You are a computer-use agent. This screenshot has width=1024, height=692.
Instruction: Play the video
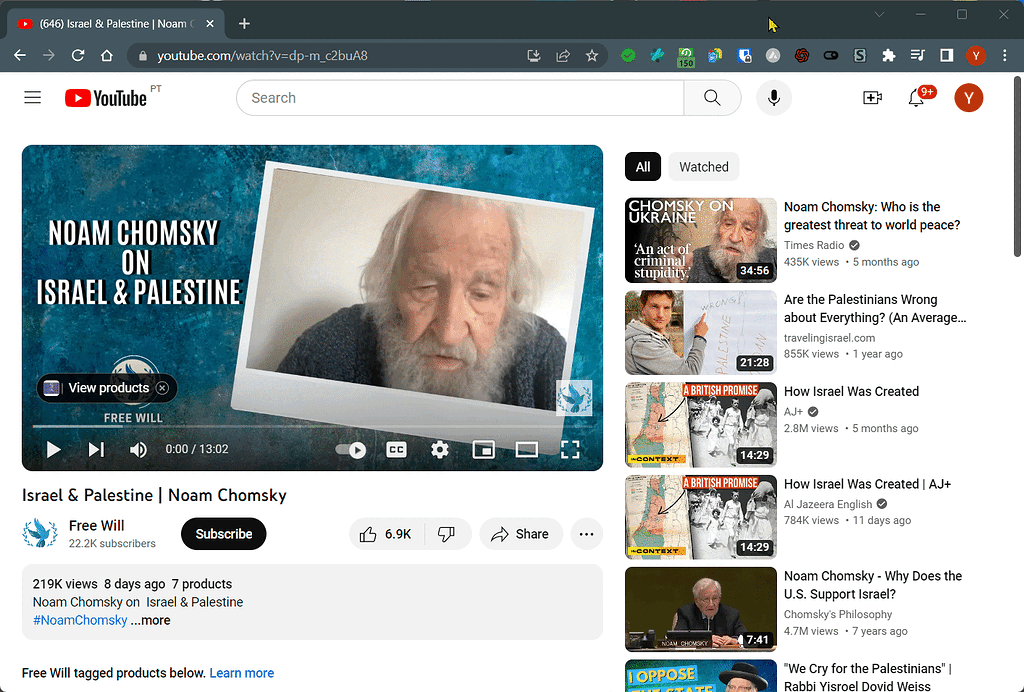[x=53, y=450]
